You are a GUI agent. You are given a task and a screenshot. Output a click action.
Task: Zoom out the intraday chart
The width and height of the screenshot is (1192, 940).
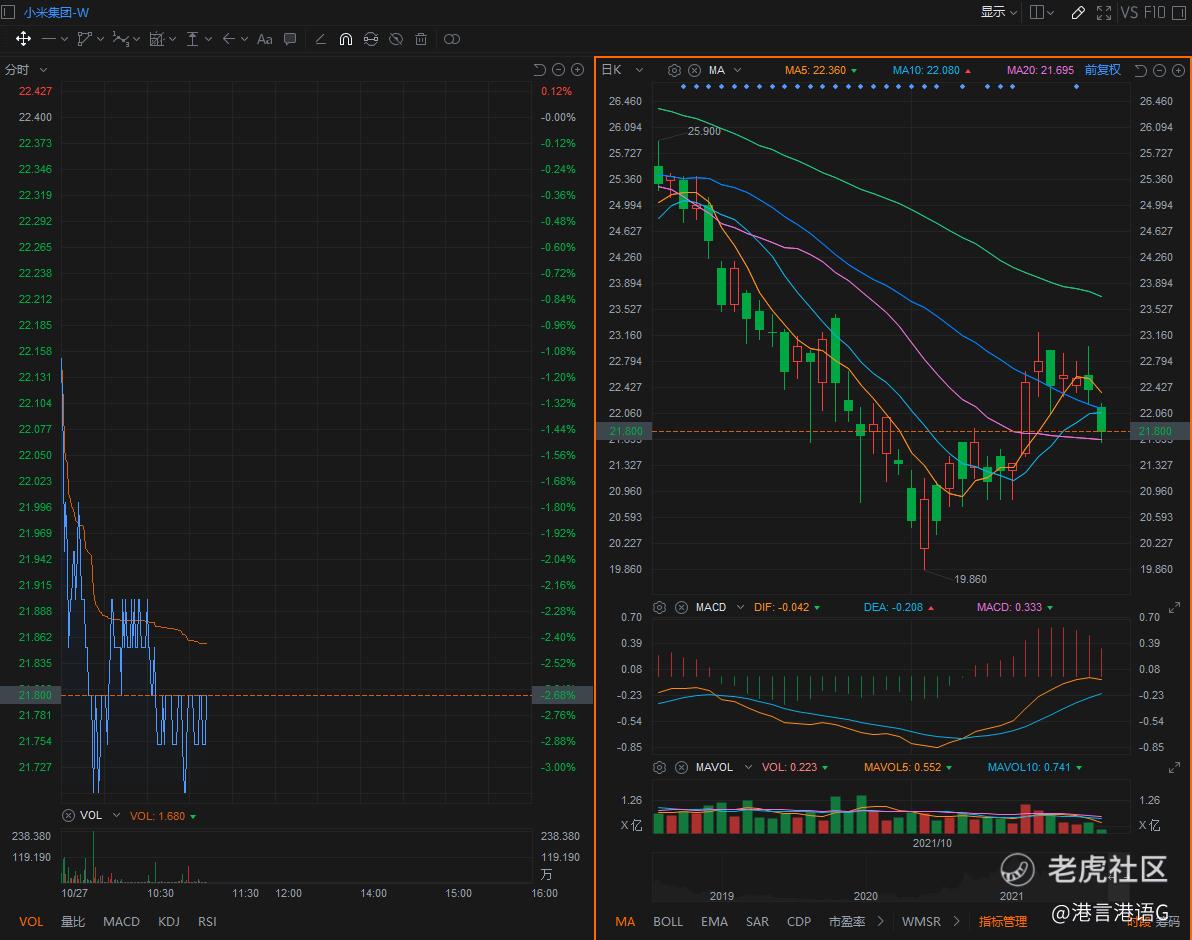(x=558, y=70)
